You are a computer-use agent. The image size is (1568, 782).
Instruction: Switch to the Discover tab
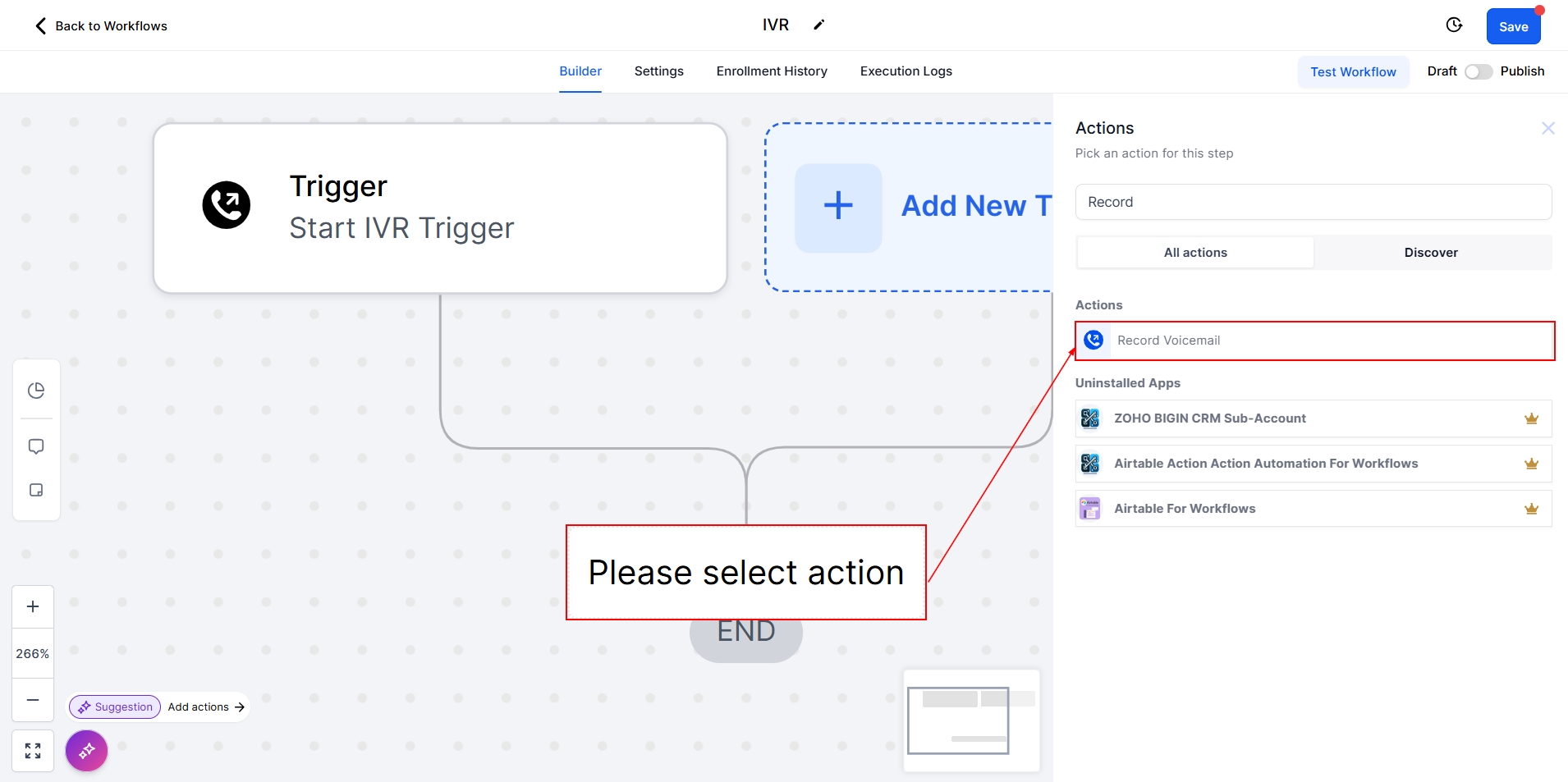pos(1431,253)
